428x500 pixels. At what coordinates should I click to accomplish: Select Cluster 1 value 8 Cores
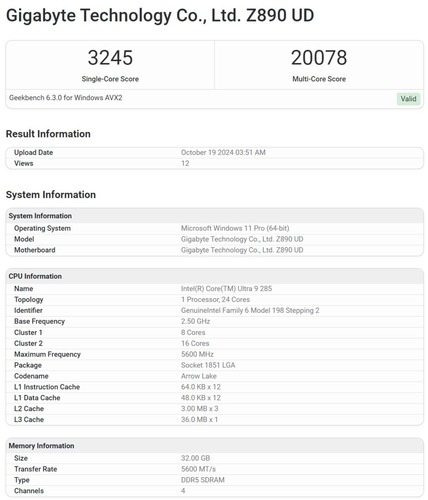[193, 332]
